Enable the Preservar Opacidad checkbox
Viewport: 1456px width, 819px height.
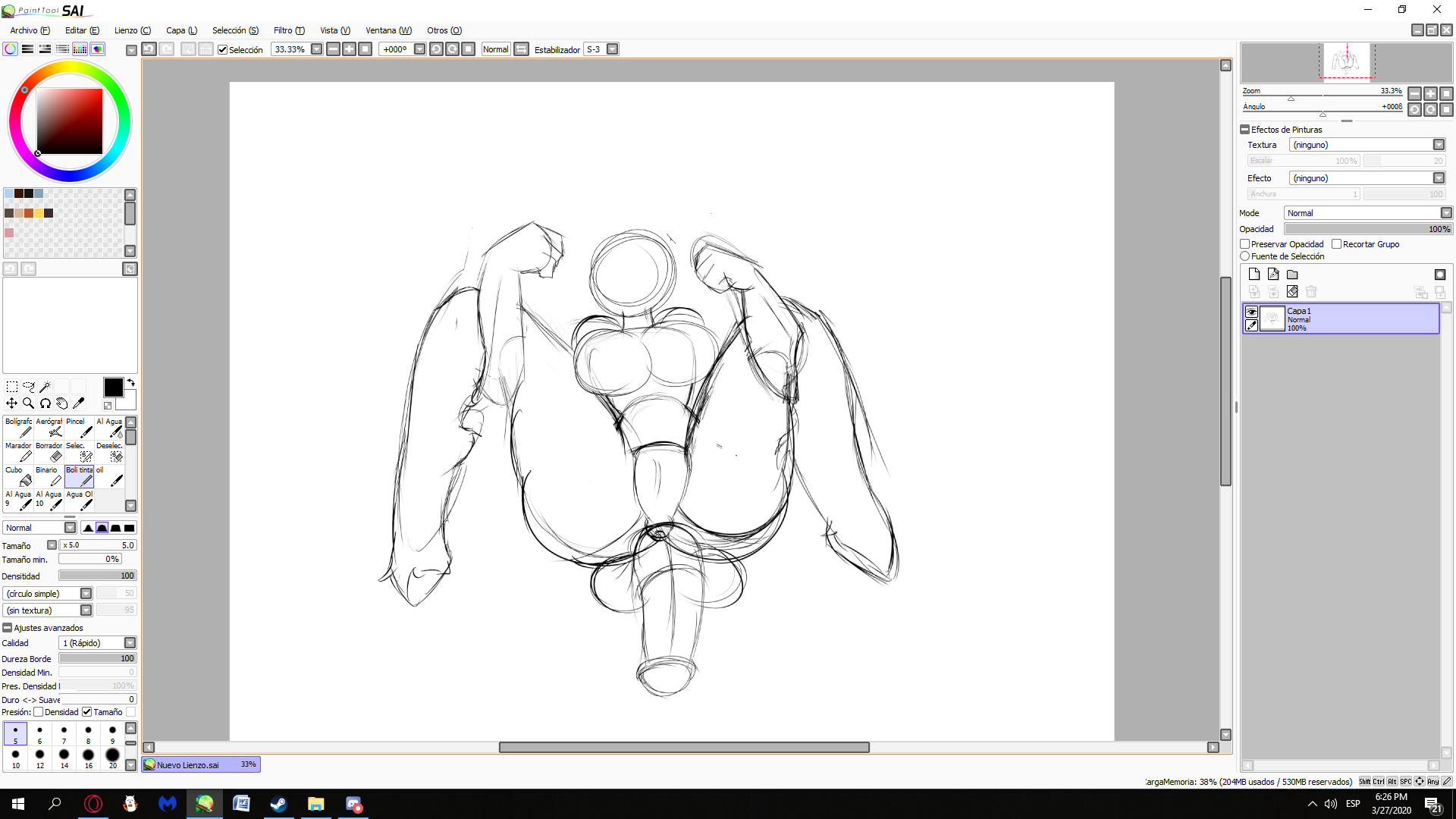click(1245, 244)
